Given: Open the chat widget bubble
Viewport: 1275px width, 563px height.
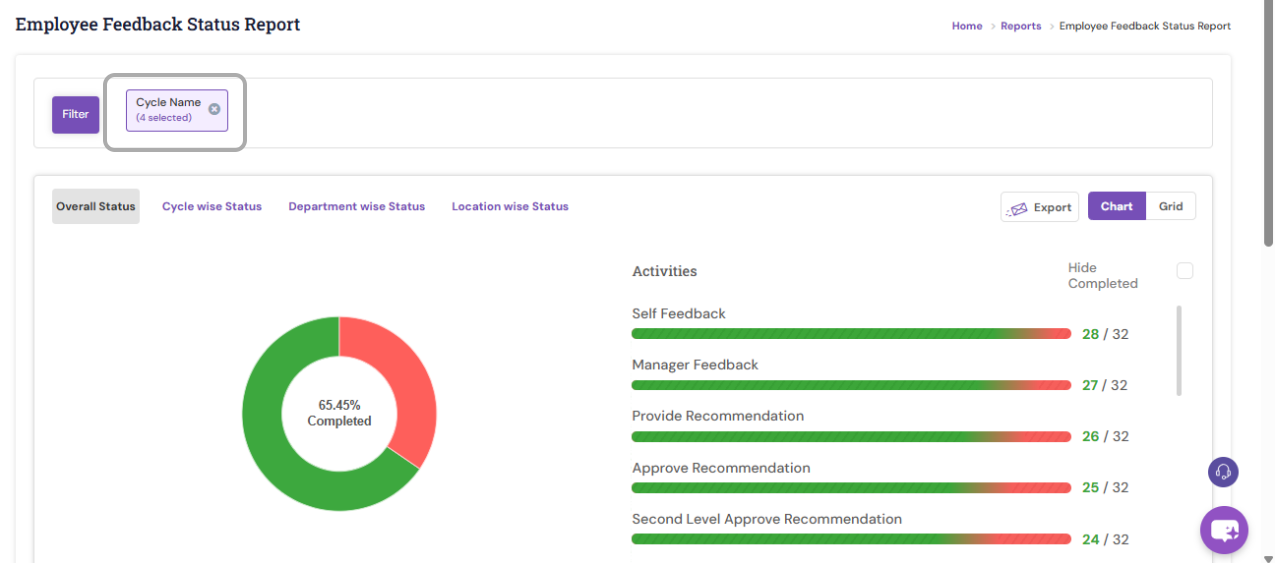Looking at the screenshot, I should point(1224,530).
